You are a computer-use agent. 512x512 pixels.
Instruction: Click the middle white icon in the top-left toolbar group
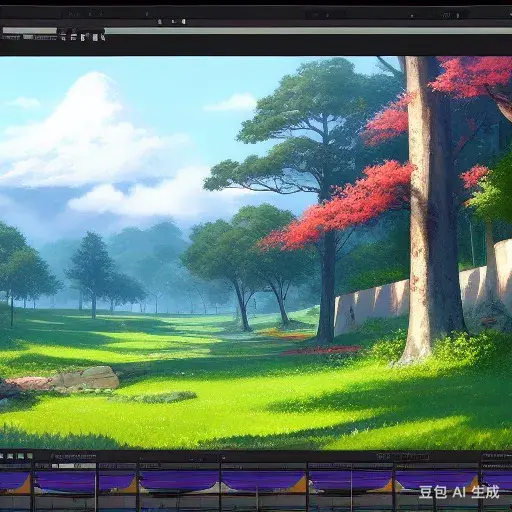point(83,37)
